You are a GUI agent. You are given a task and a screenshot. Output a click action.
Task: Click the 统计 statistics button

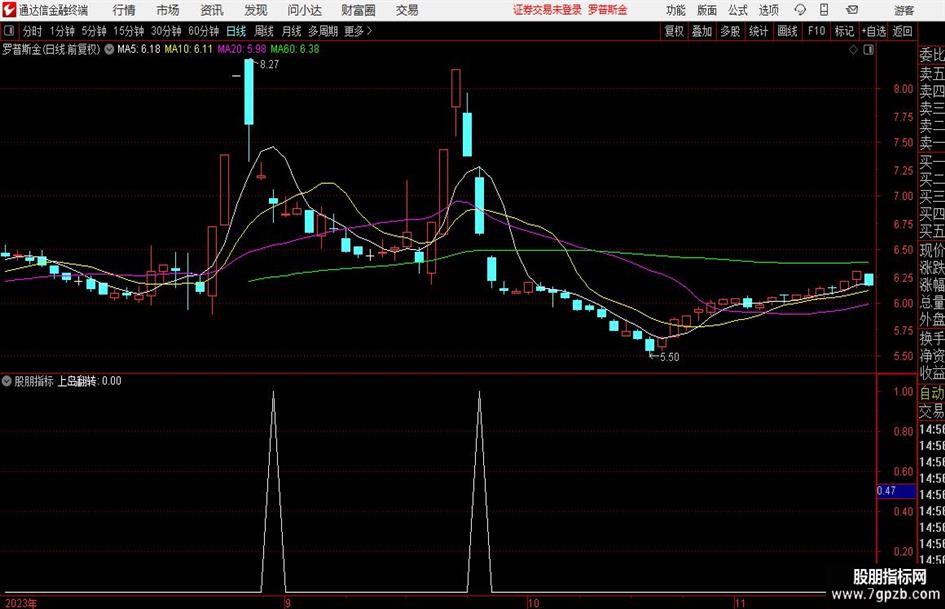pyautogui.click(x=758, y=31)
